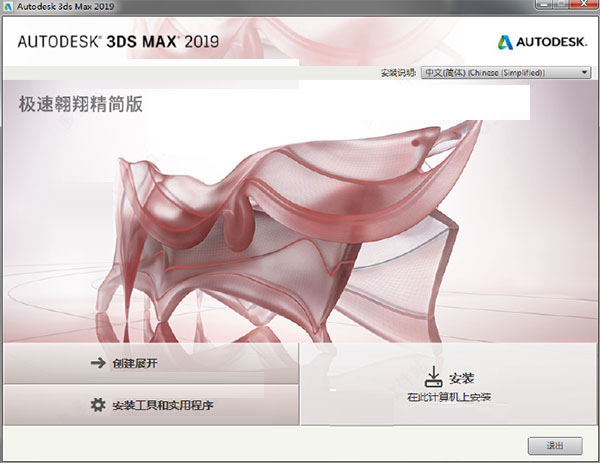Screen dimensions: 600x463
Task: Select the 创建展开 option
Action: pos(151,363)
